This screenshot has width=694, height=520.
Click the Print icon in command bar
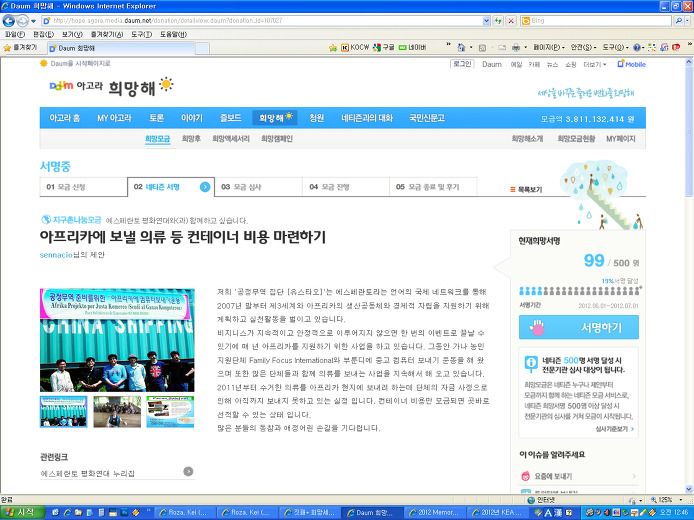pos(516,47)
